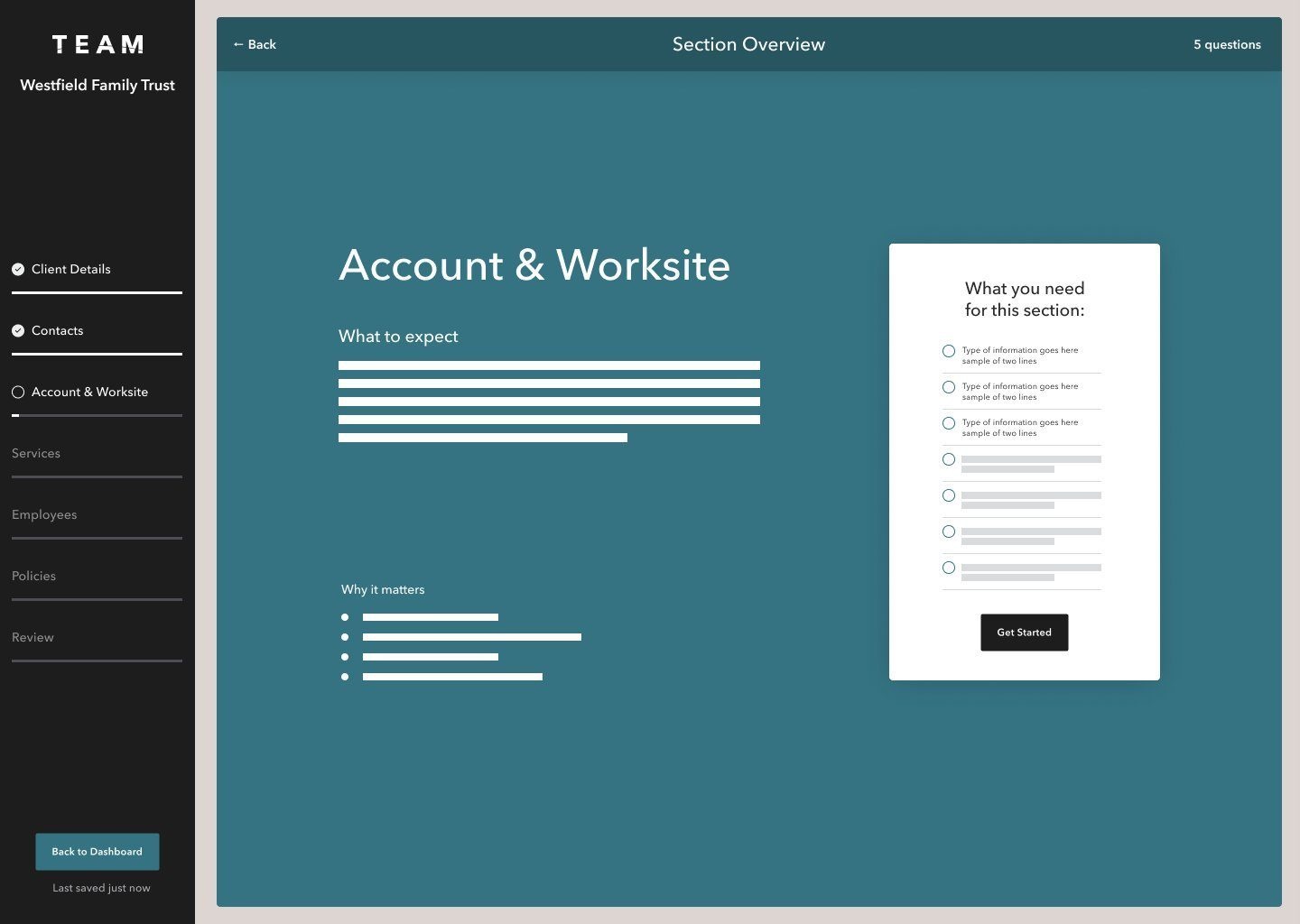
Task: Click the Contacts completed checkmark icon
Action: click(x=18, y=330)
